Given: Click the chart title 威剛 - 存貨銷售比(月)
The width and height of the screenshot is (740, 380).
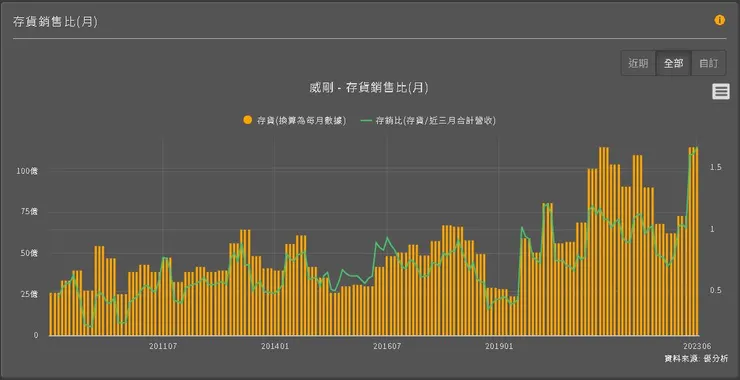Looking at the screenshot, I should pyautogui.click(x=369, y=88).
